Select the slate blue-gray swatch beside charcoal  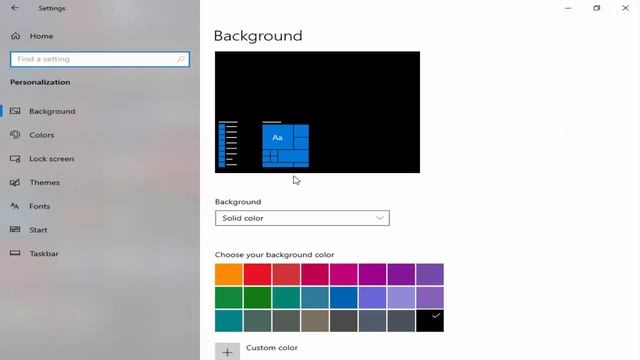372,321
